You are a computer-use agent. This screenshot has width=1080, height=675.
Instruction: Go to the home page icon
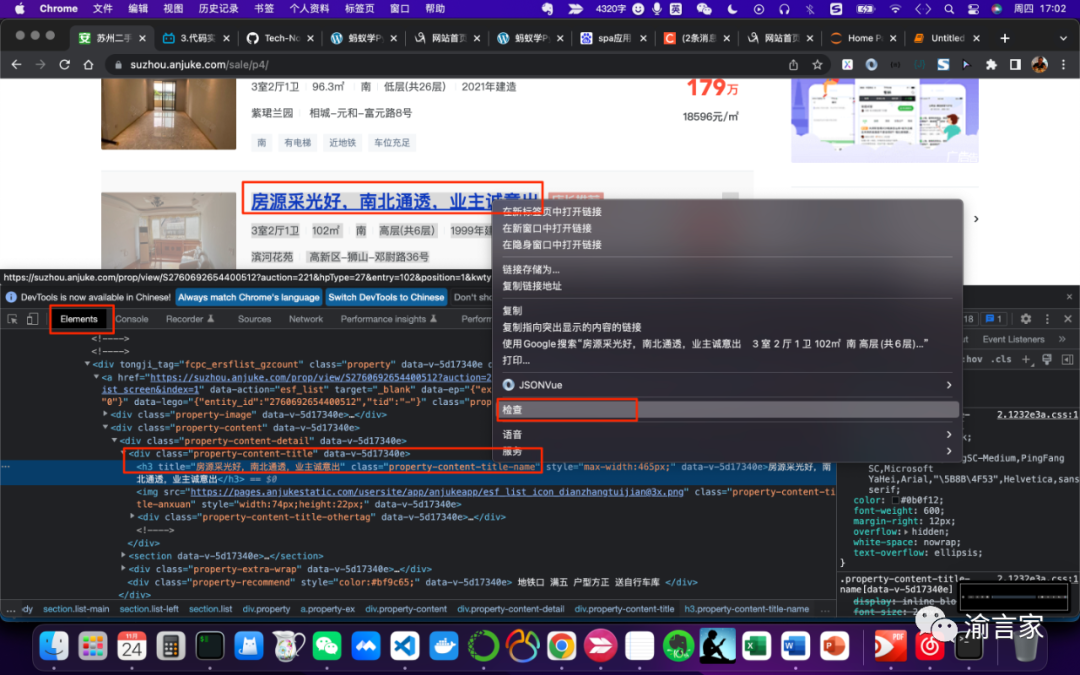click(x=88, y=65)
